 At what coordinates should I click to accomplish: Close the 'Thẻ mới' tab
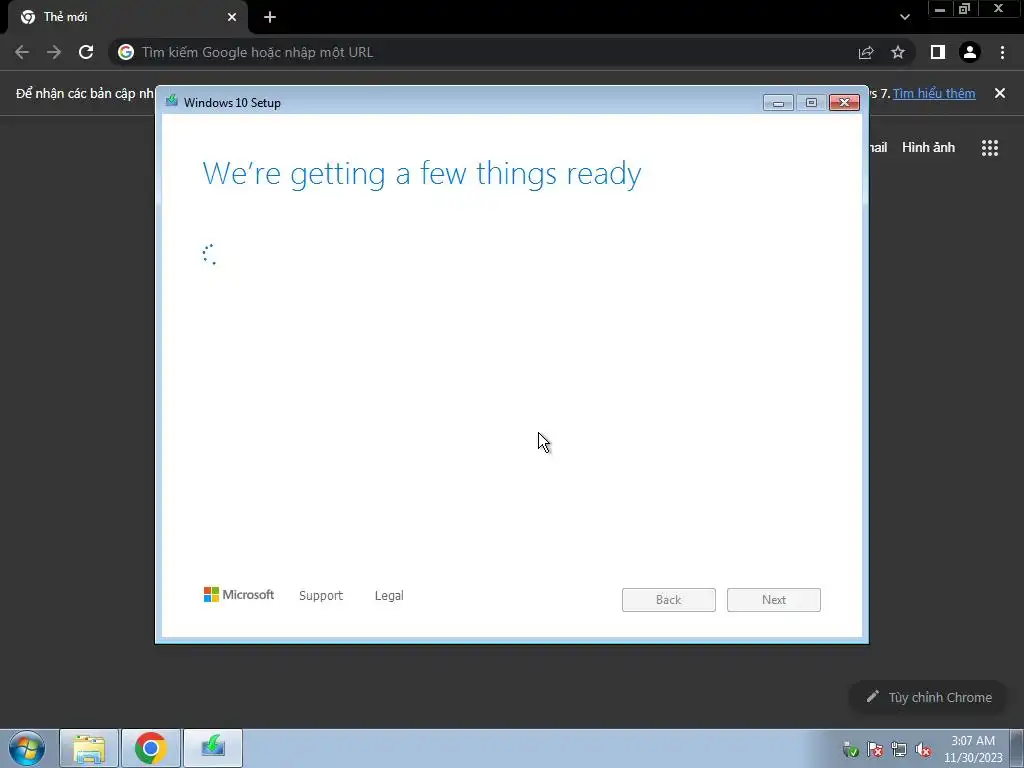point(232,17)
